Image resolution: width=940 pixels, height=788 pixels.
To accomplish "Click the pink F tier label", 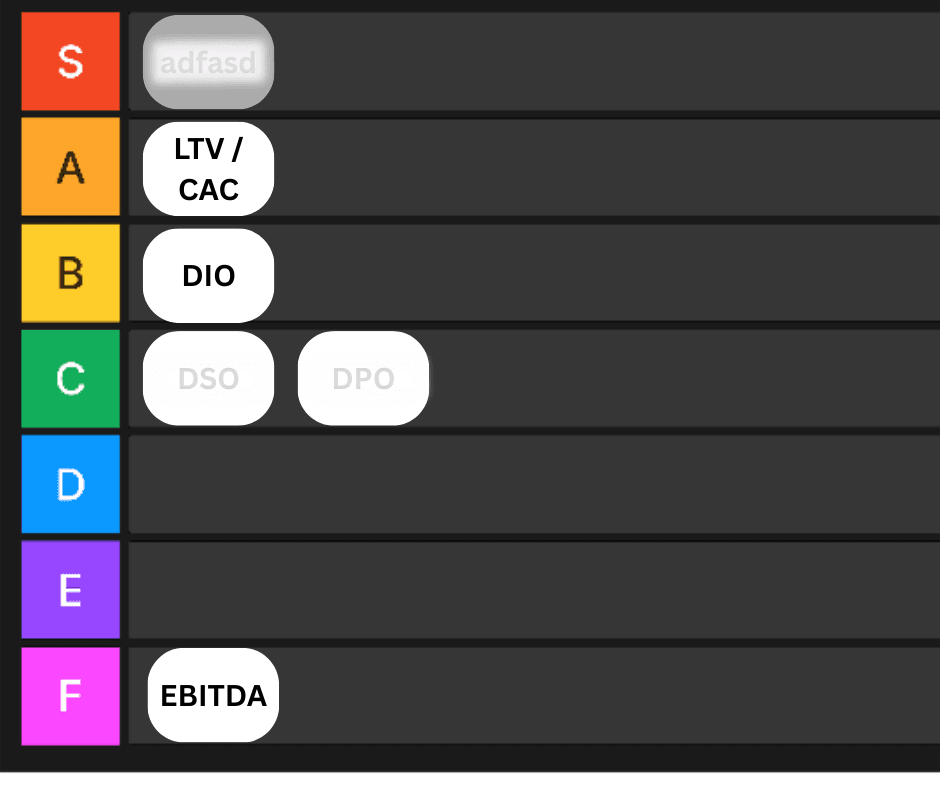I will click(x=71, y=697).
